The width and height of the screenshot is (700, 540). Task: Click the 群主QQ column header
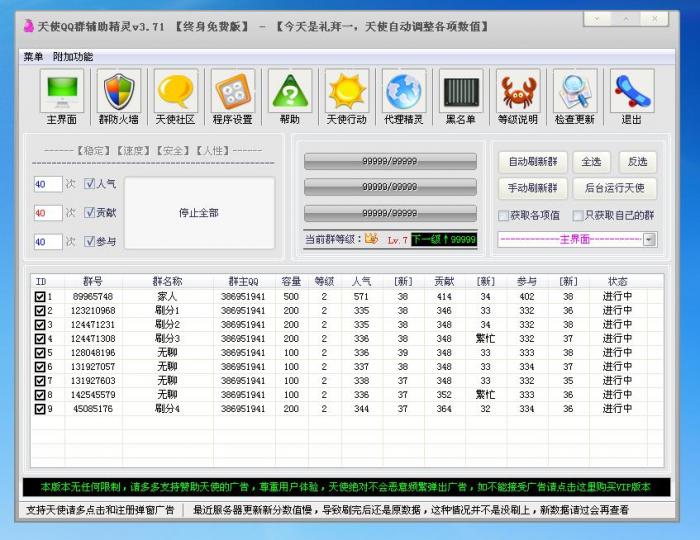tap(244, 282)
